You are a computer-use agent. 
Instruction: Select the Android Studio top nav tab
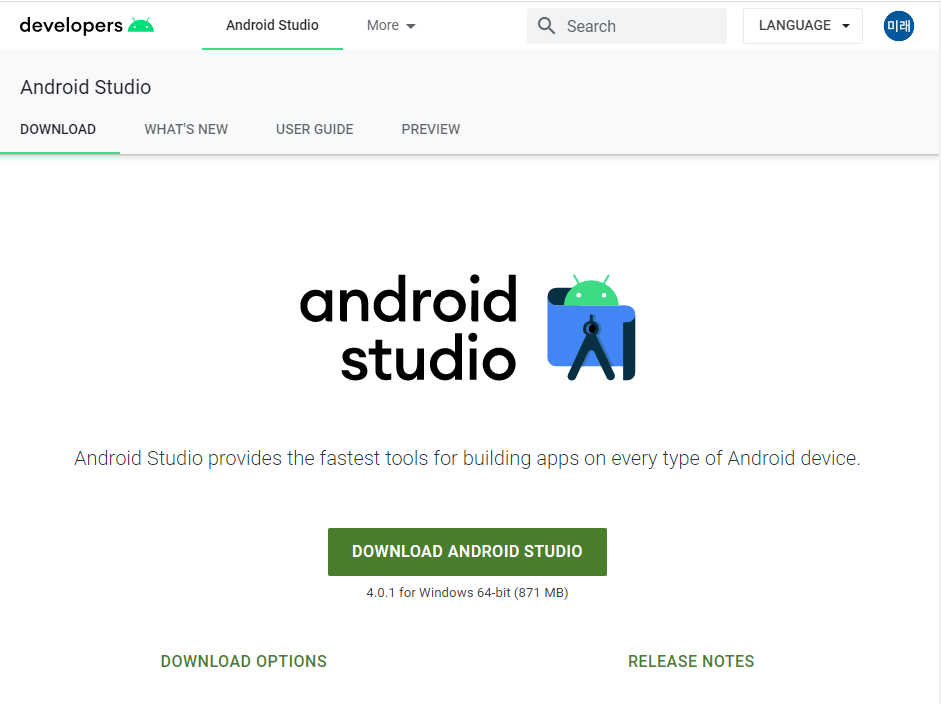click(272, 25)
